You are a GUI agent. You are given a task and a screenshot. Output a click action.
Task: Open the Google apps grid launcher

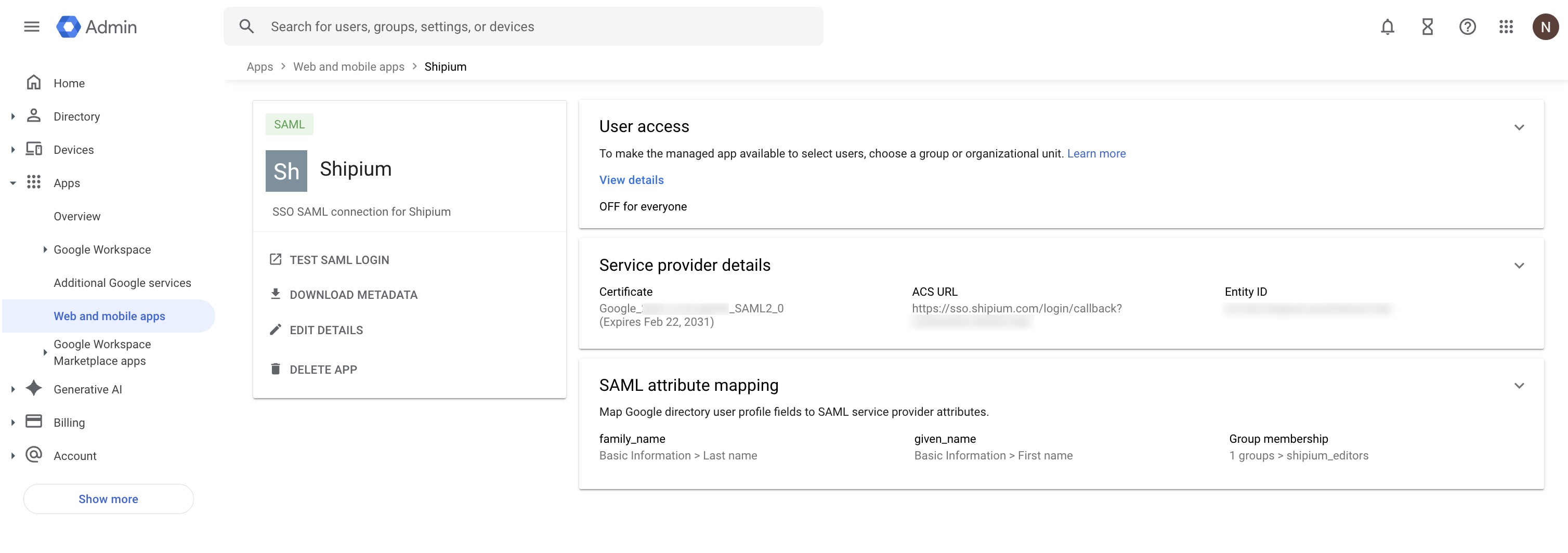point(1506,27)
